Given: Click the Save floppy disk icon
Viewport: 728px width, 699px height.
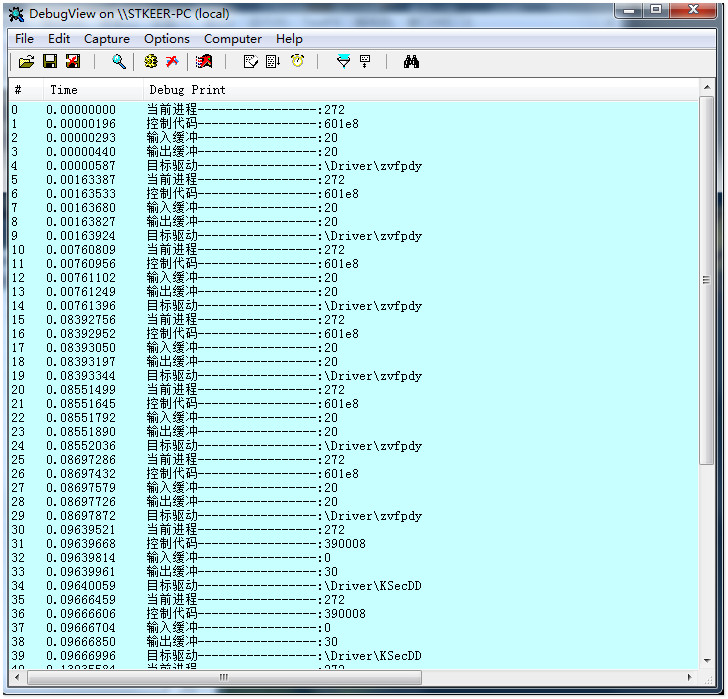Looking at the screenshot, I should 49,62.
